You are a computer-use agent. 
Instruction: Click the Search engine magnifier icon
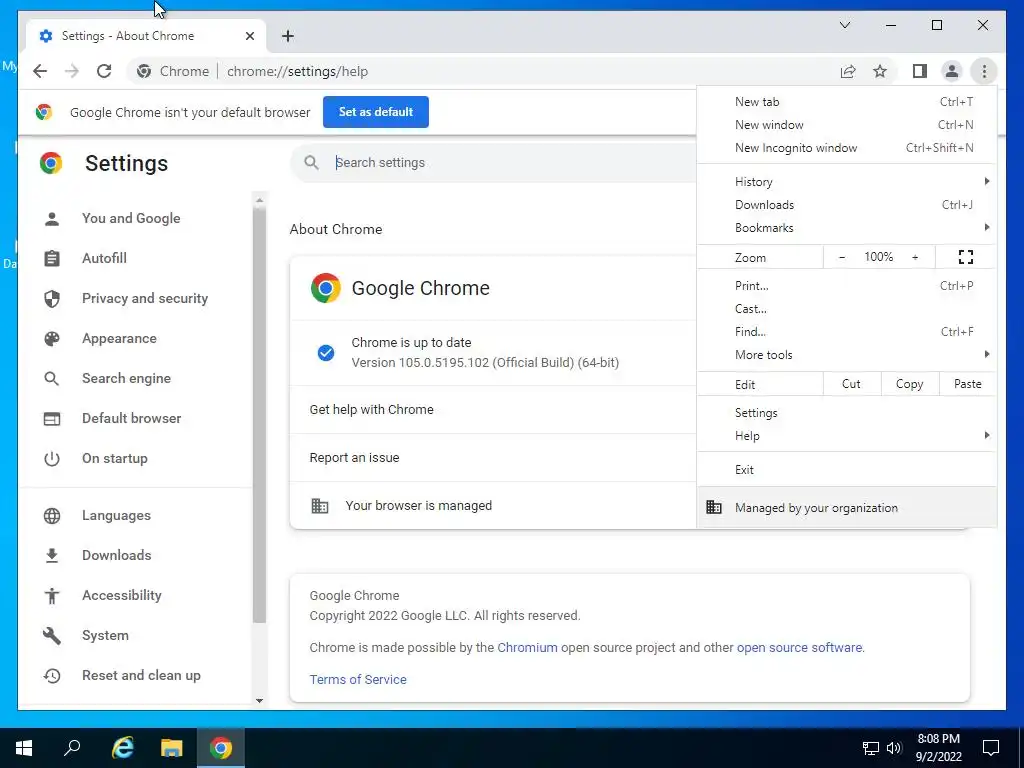tap(52, 378)
